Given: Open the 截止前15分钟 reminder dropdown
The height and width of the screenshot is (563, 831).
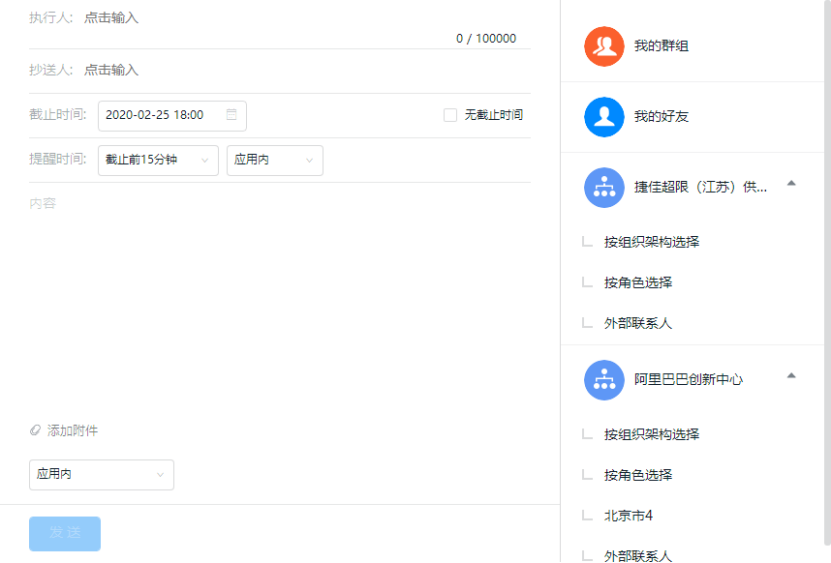Looking at the screenshot, I should point(158,160).
